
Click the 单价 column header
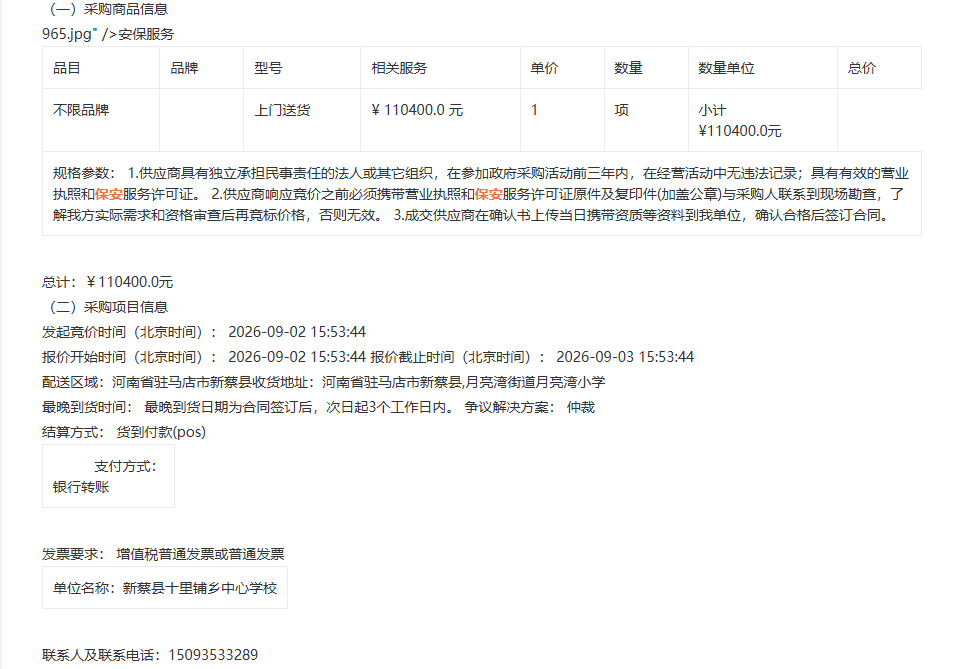point(562,68)
